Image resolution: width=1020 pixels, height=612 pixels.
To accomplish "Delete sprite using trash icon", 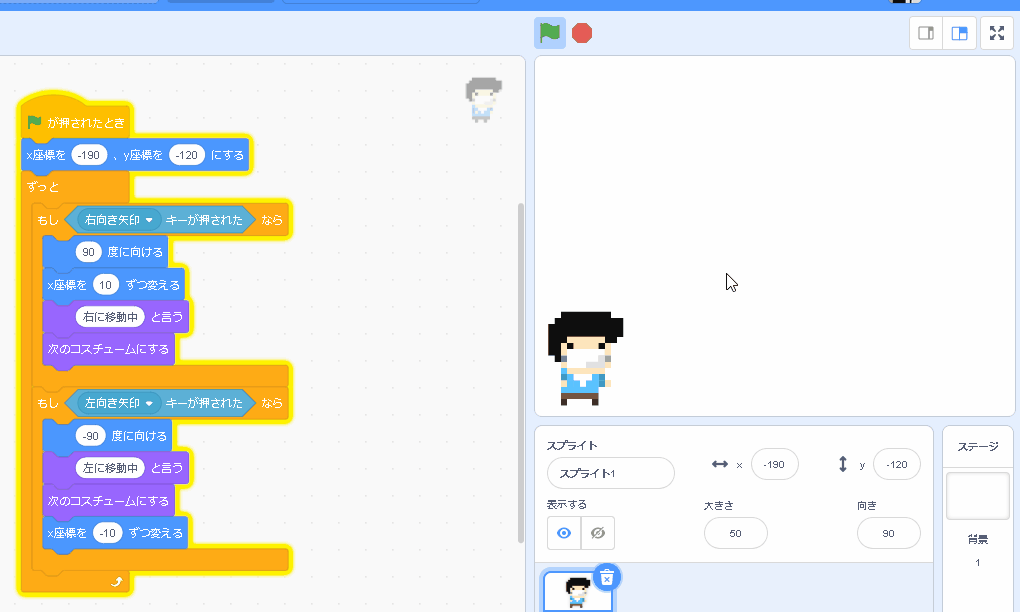I will point(606,577).
